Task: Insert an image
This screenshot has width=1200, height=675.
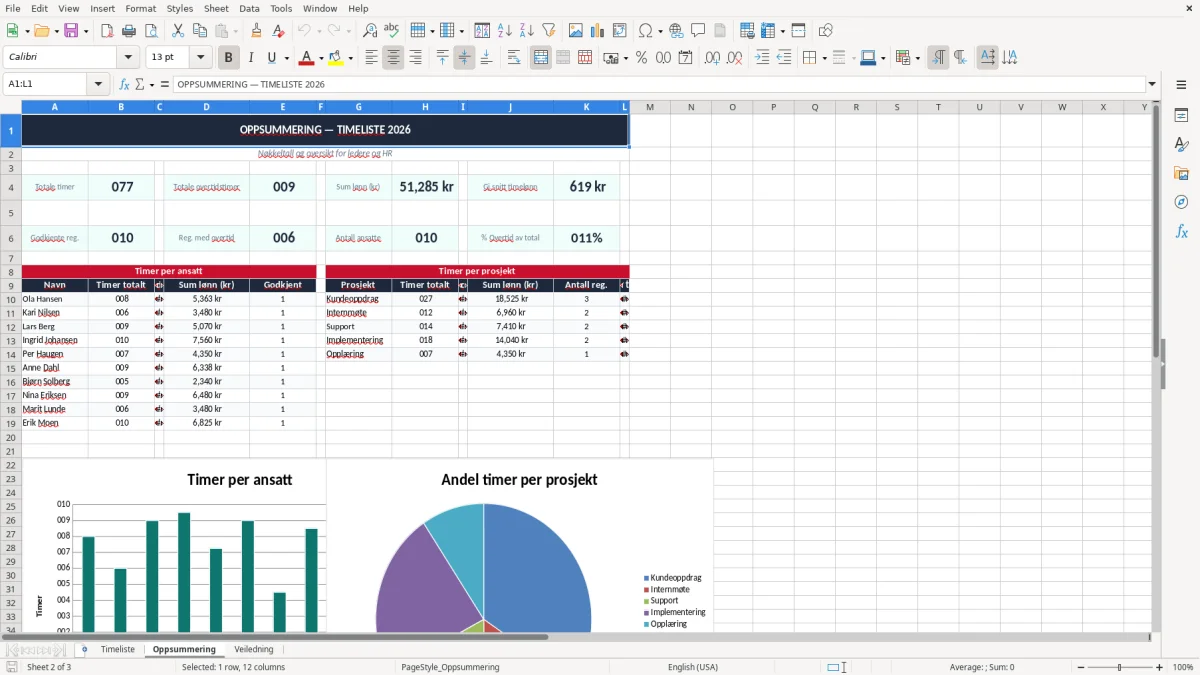Action: [577, 31]
